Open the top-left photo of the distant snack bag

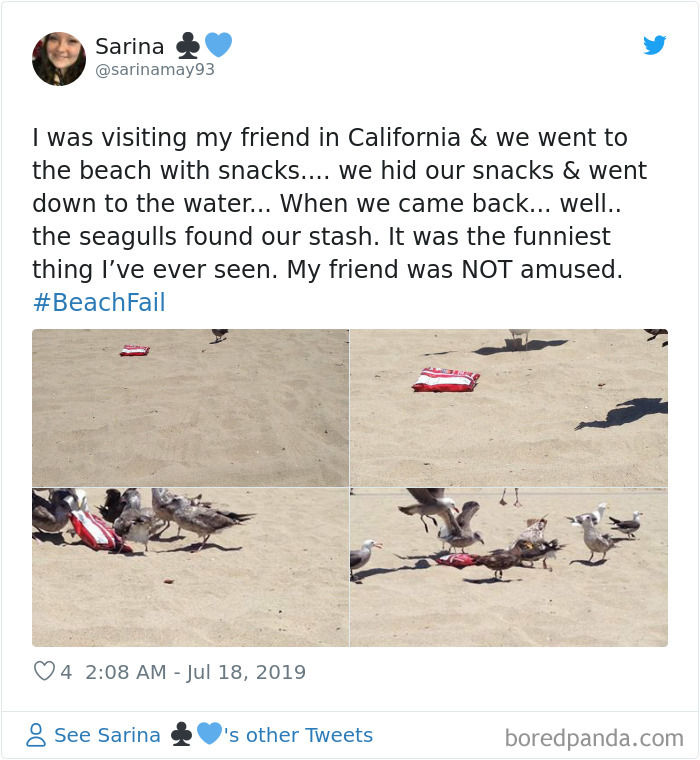coord(190,408)
